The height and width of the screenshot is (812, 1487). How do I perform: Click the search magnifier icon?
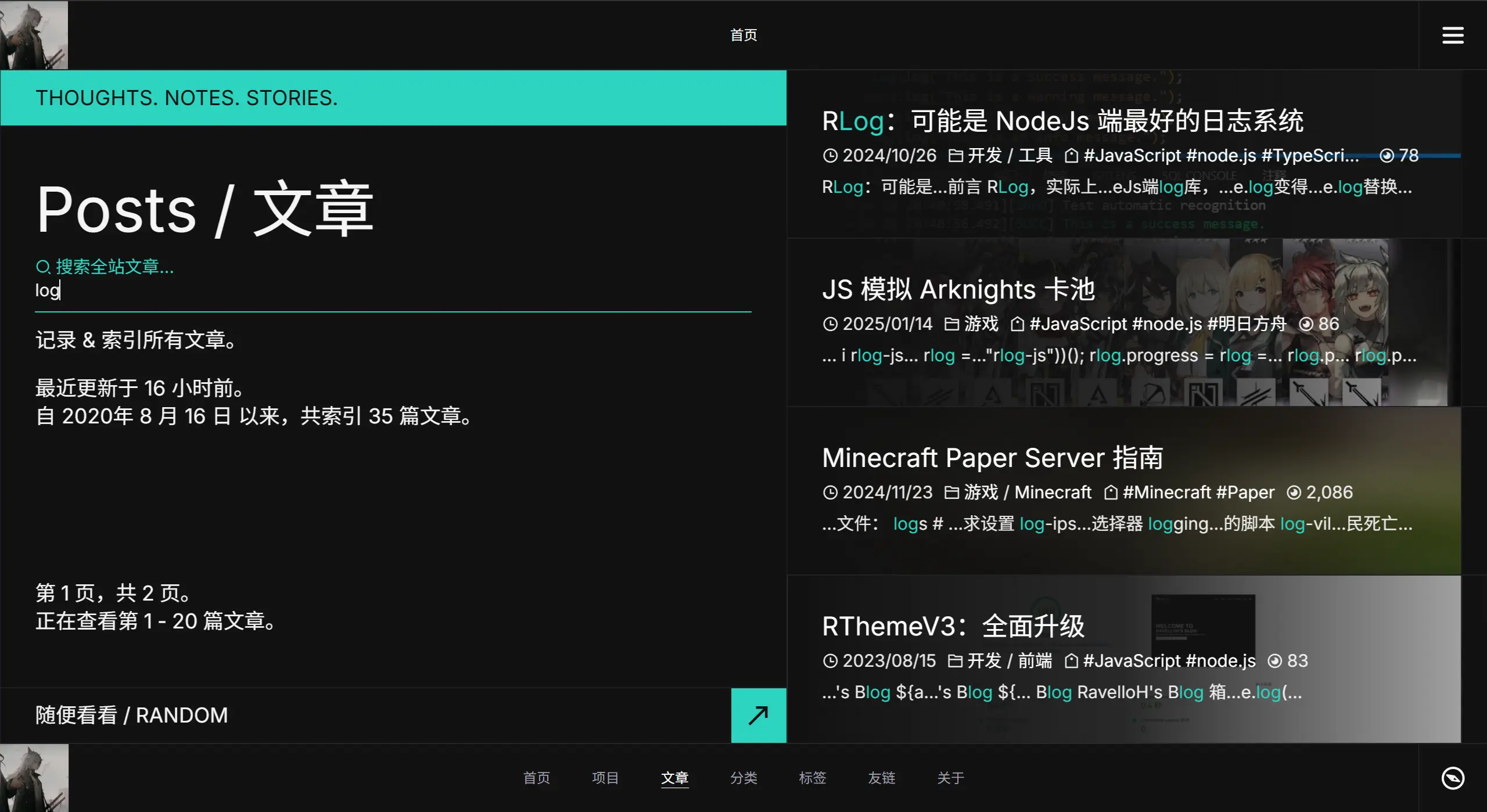[42, 267]
